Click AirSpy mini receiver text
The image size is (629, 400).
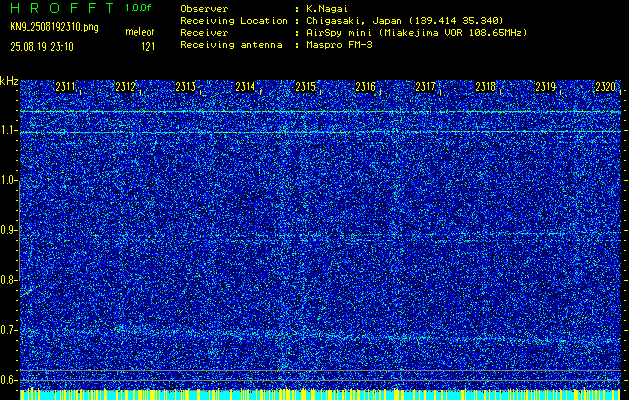[416, 33]
